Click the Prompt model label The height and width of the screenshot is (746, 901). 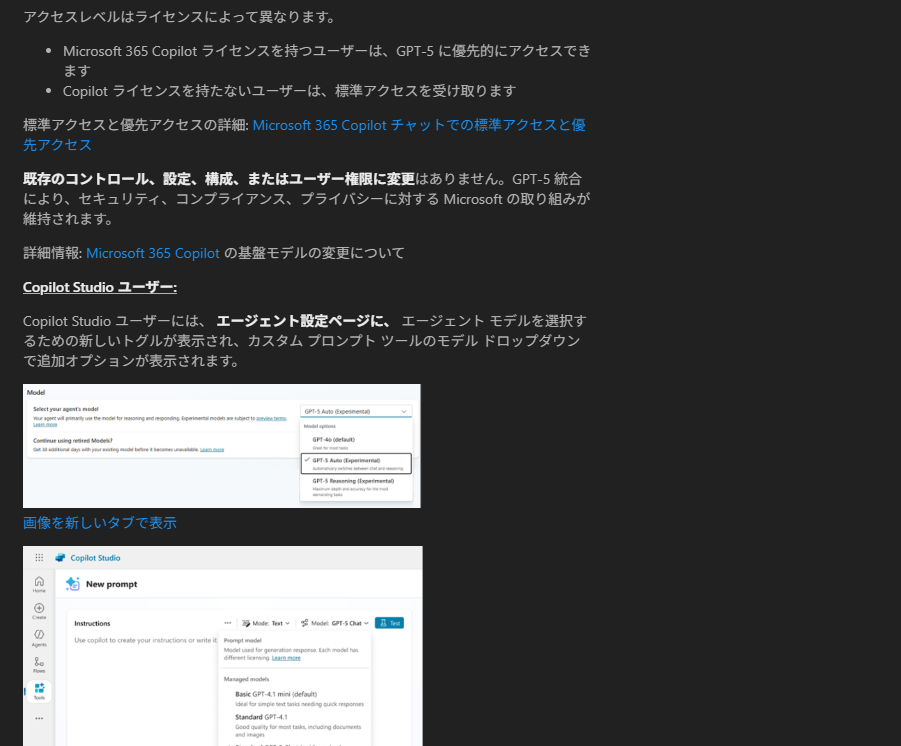(242, 640)
